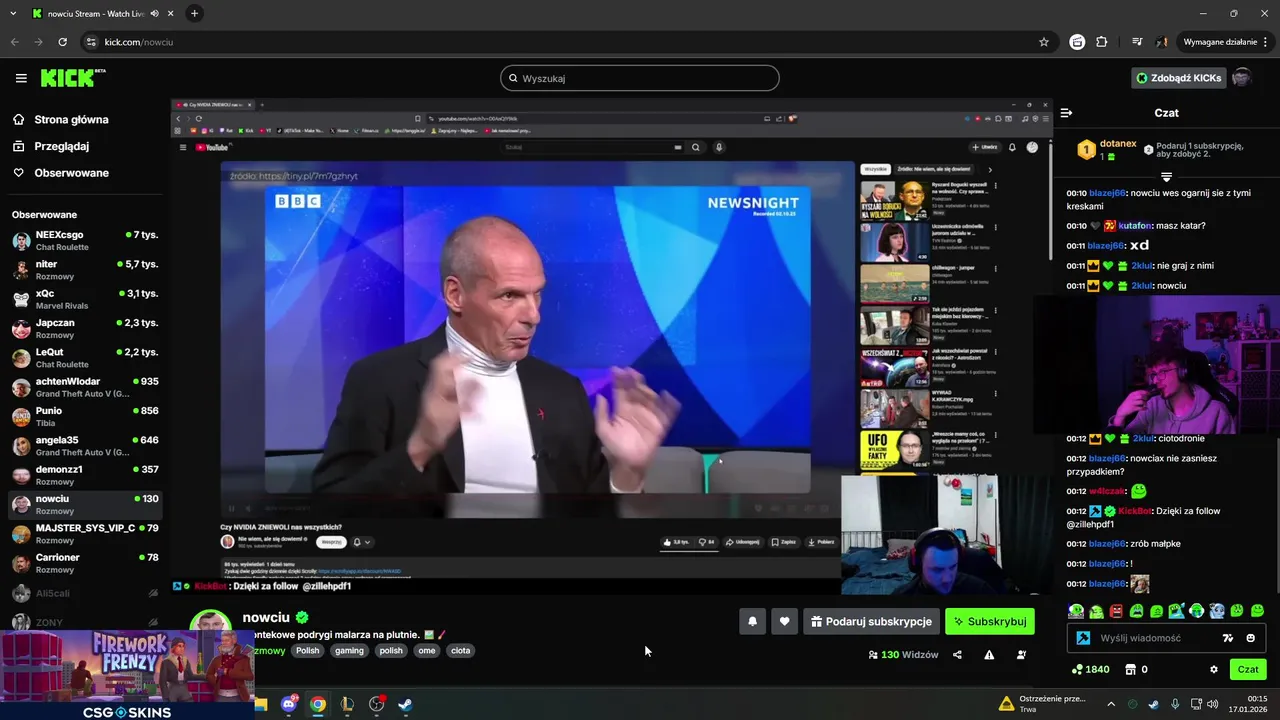Image resolution: width=1280 pixels, height=720 pixels.
Task: Open xQc channel in followed list
Action: (85, 299)
